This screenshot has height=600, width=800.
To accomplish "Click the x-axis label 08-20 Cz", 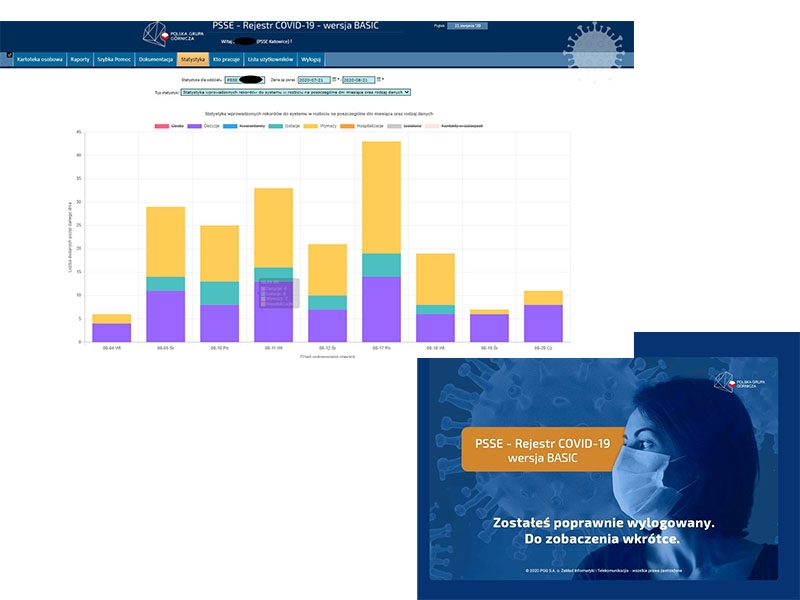I will pos(543,348).
